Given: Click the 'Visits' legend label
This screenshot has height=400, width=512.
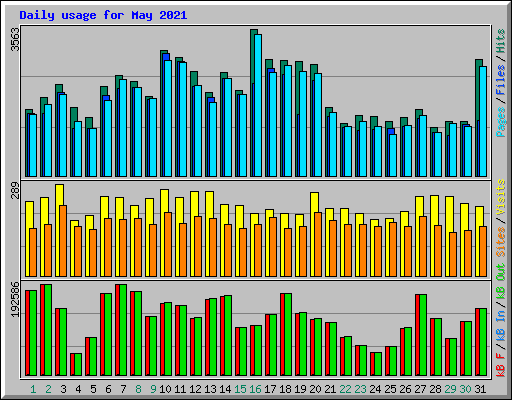Looking at the screenshot, I should [x=501, y=197].
